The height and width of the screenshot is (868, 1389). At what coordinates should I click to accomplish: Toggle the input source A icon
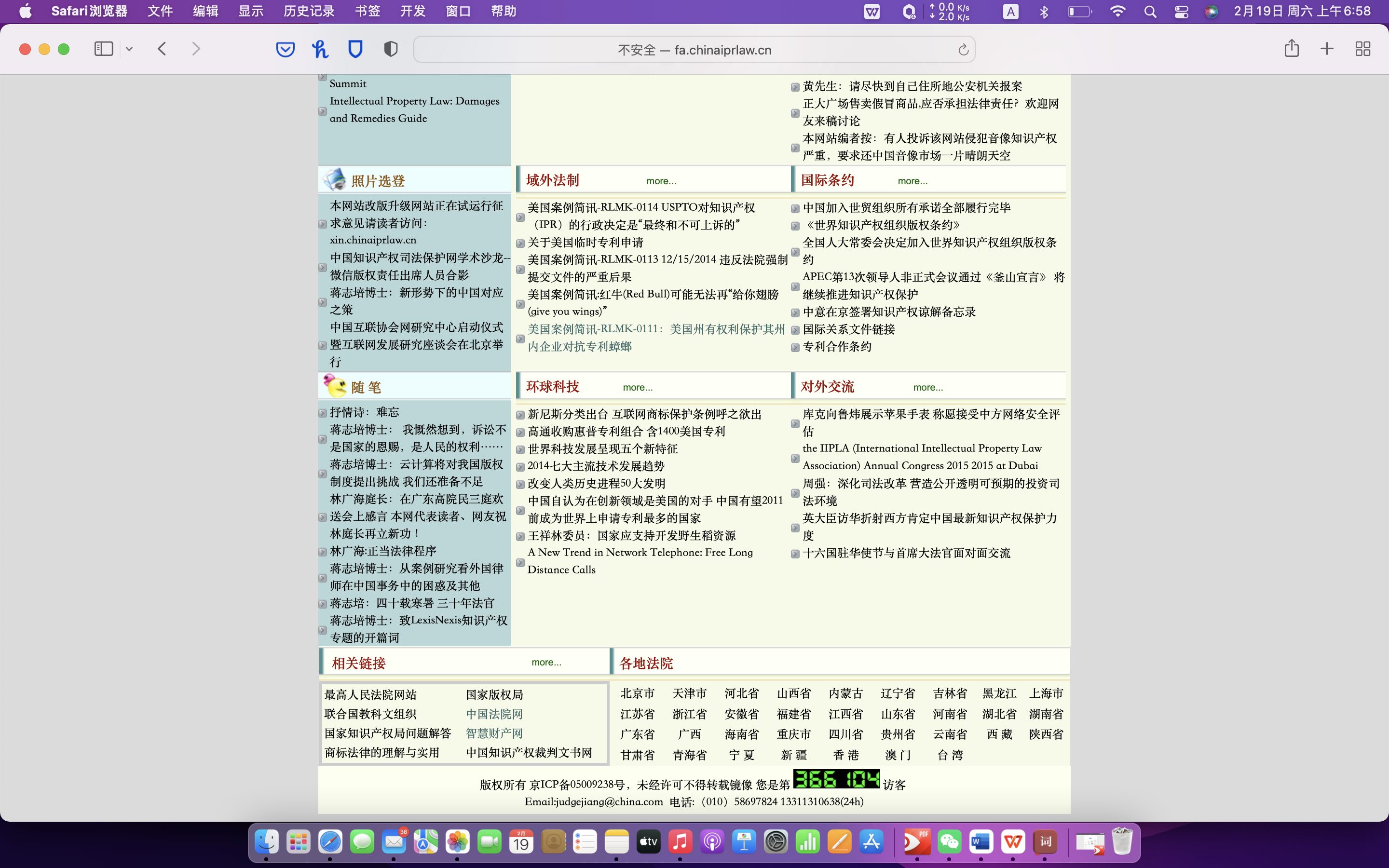coord(1010,12)
